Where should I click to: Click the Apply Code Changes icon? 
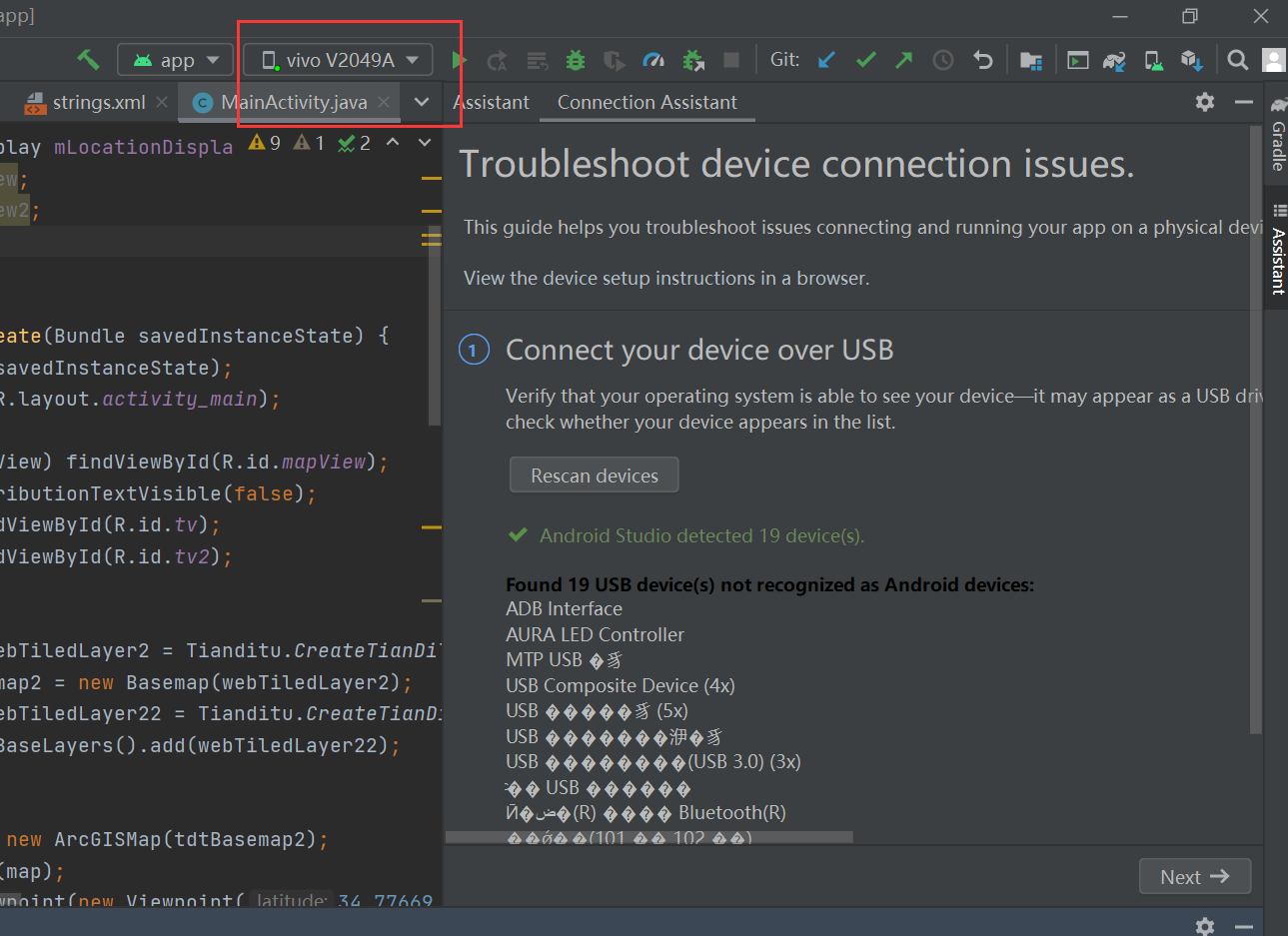pos(537,61)
